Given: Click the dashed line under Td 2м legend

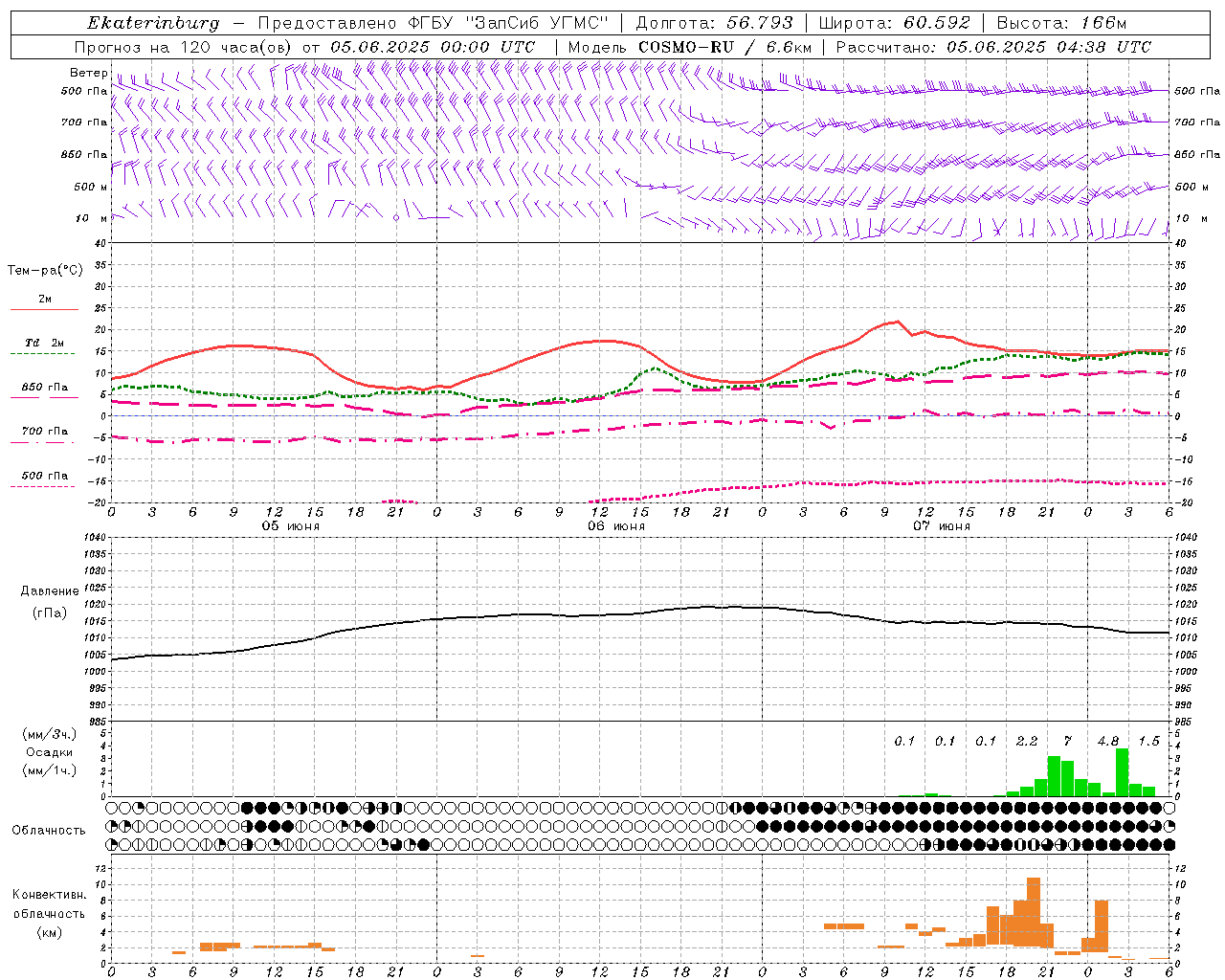Looking at the screenshot, I should [42, 354].
